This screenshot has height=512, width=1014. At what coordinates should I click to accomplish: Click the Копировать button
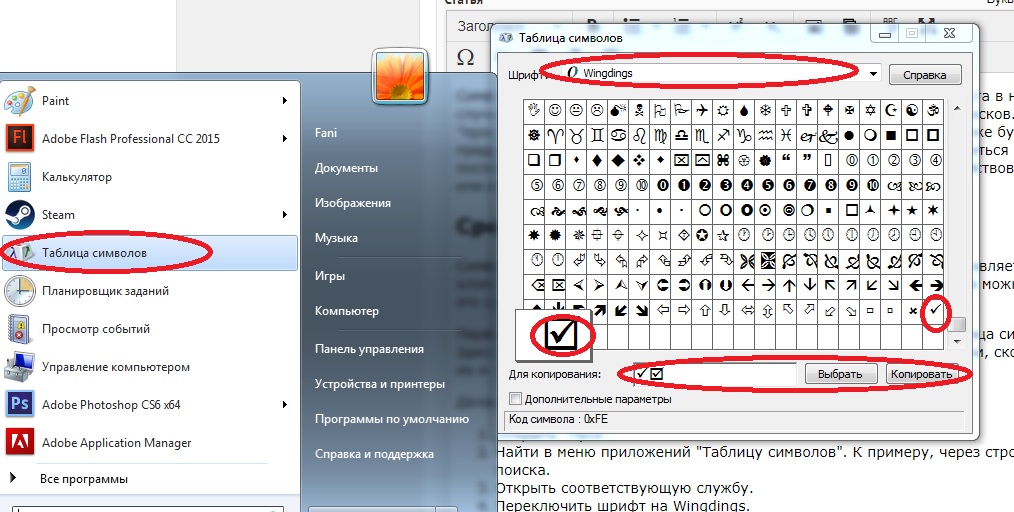click(922, 374)
